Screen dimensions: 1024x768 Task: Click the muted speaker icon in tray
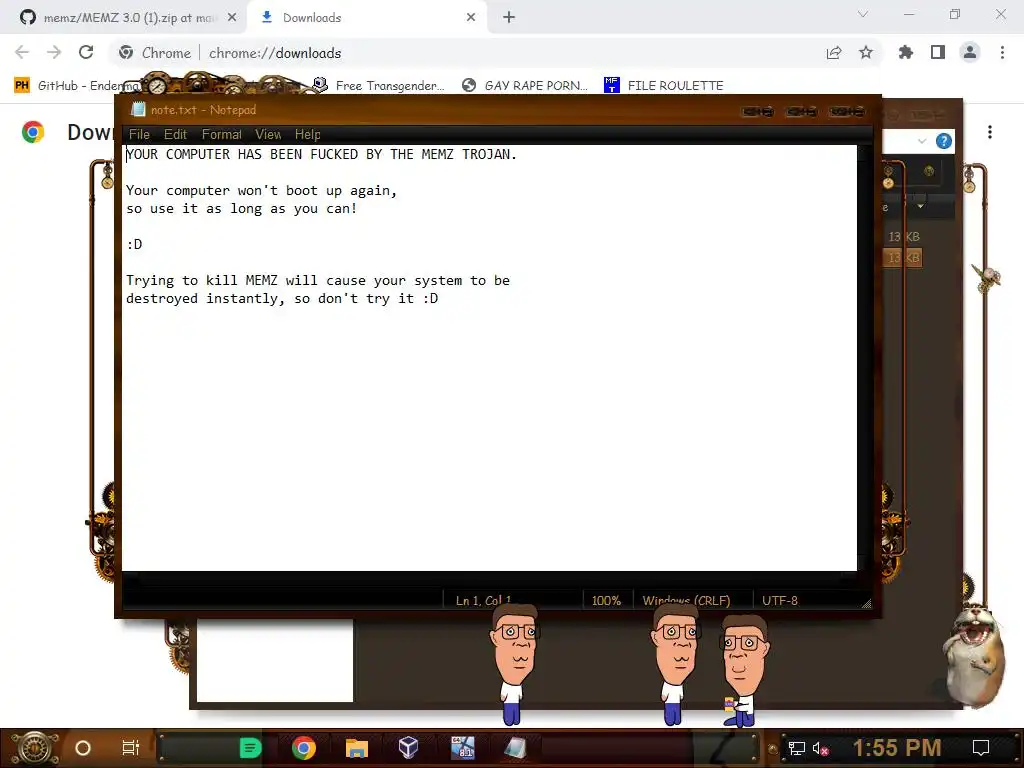coord(820,748)
